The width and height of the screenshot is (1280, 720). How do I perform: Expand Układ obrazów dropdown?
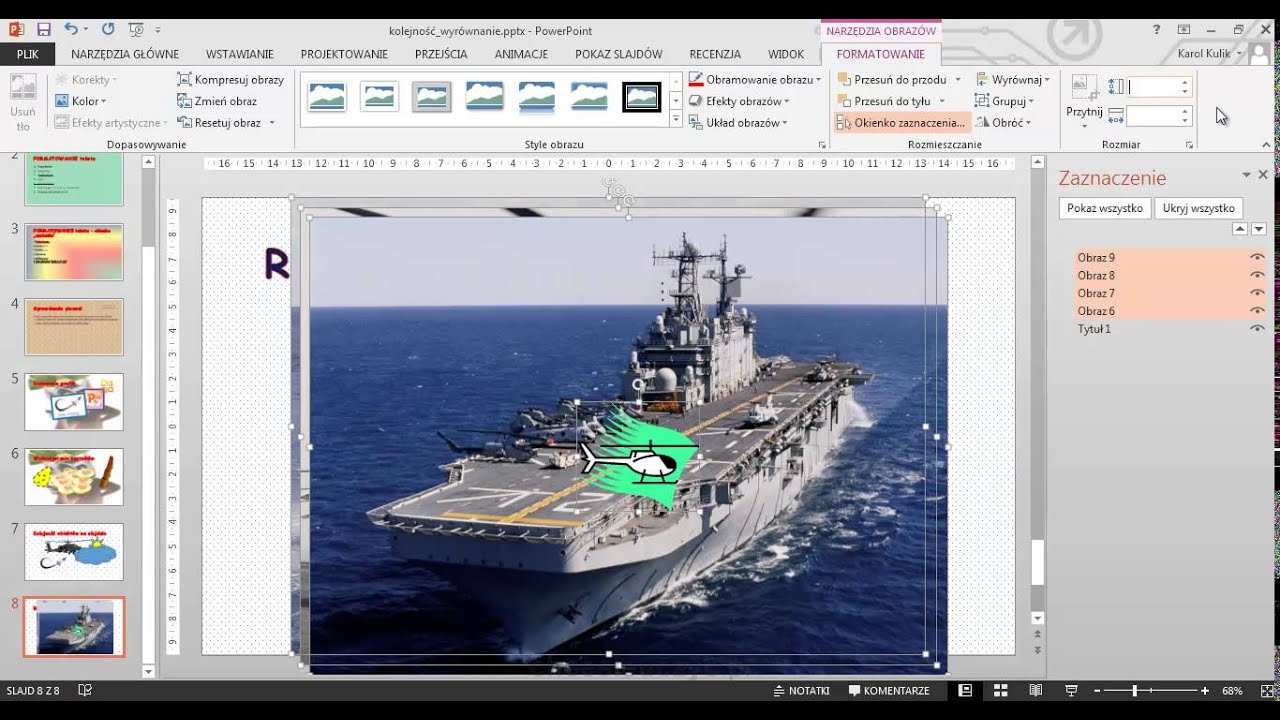coord(738,123)
